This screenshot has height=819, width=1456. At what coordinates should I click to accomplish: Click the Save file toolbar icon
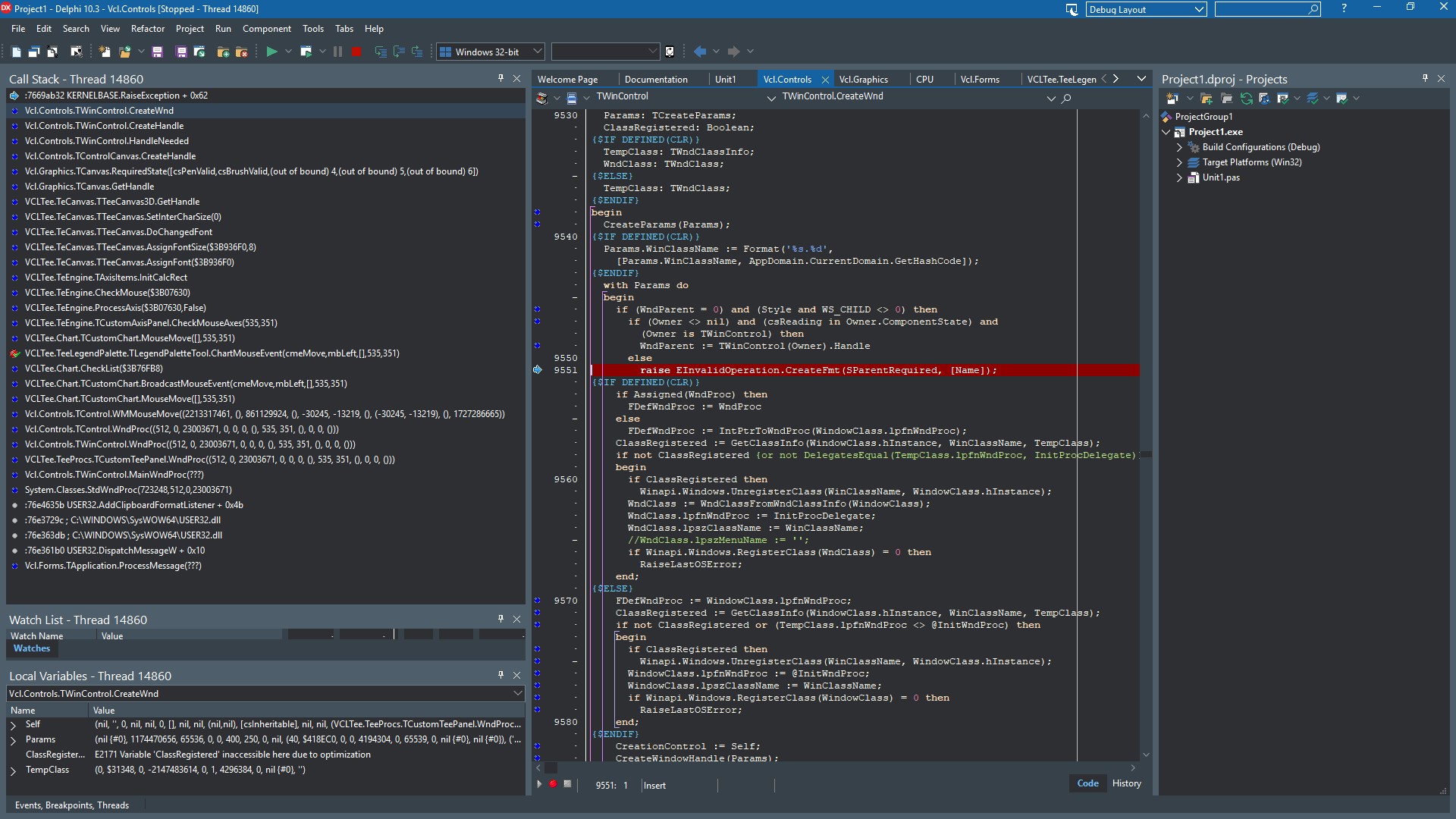coord(157,52)
